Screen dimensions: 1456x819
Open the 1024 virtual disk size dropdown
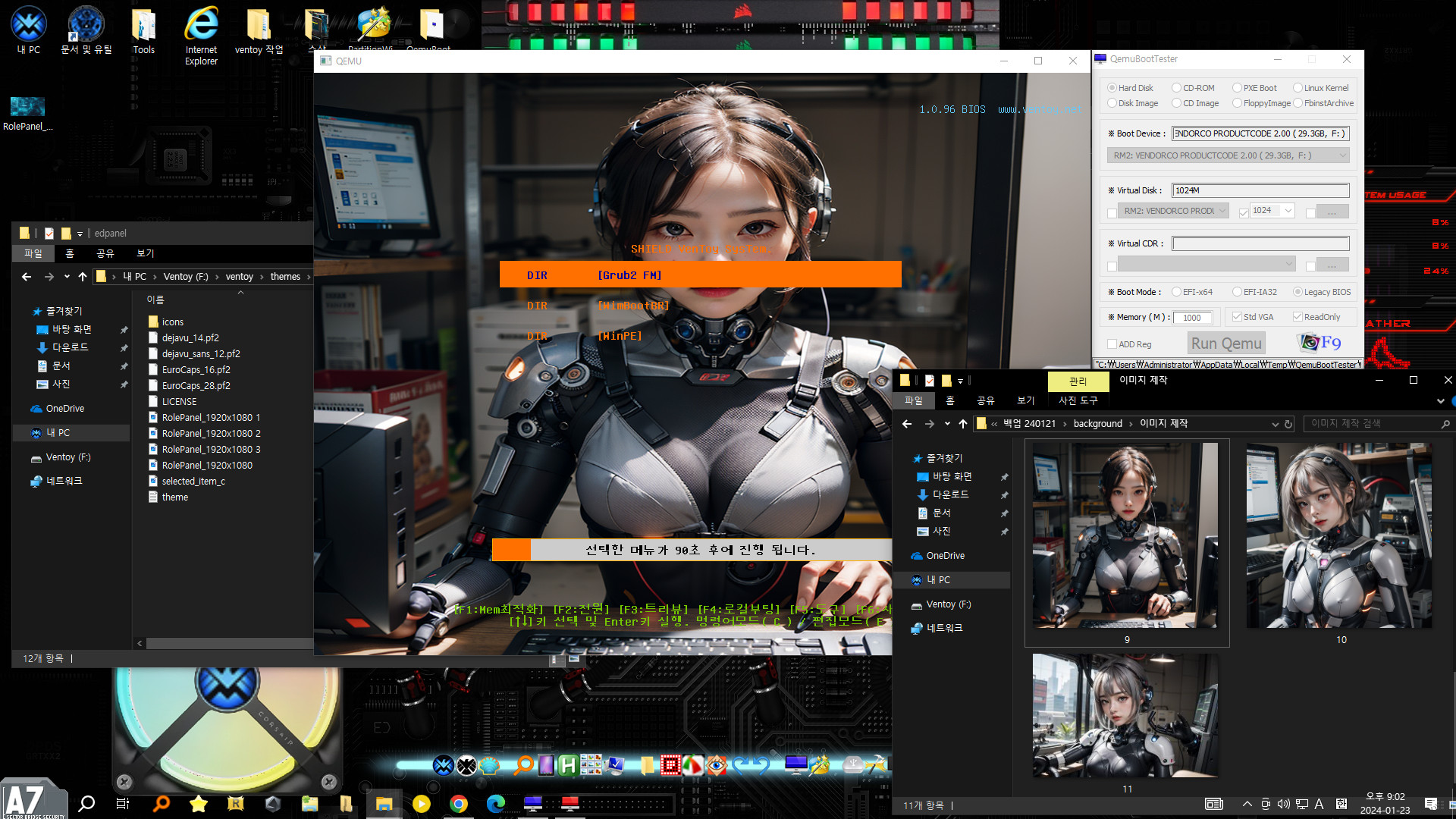[x=1288, y=211]
